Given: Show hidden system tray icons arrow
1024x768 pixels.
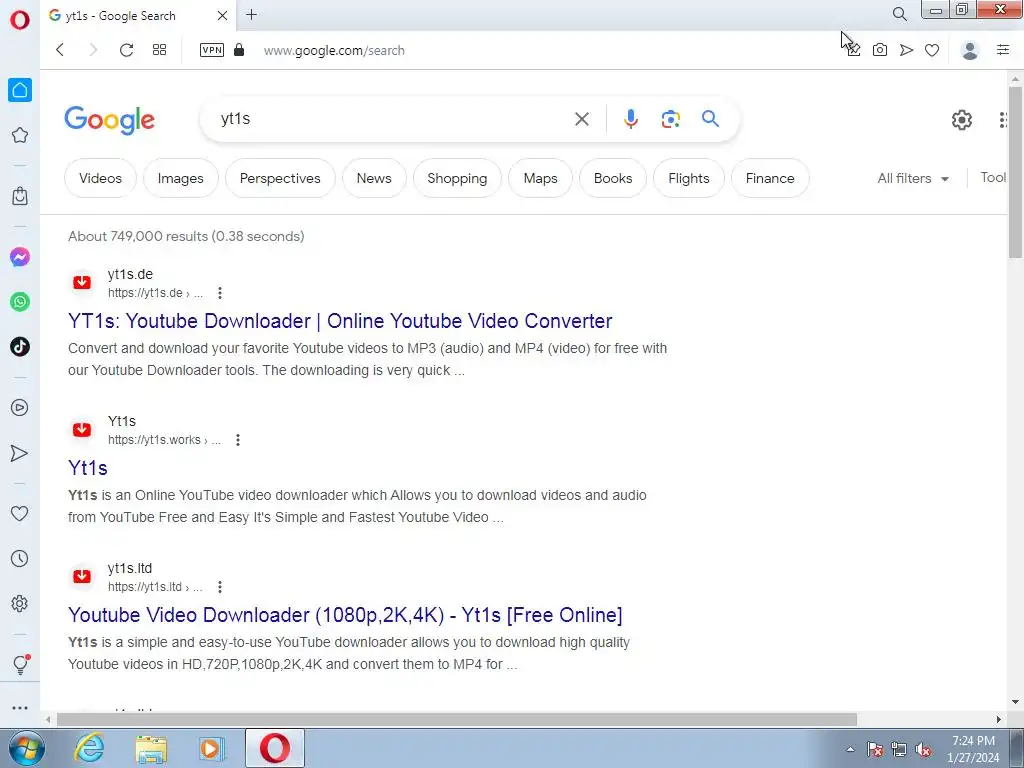Looking at the screenshot, I should click(x=850, y=749).
